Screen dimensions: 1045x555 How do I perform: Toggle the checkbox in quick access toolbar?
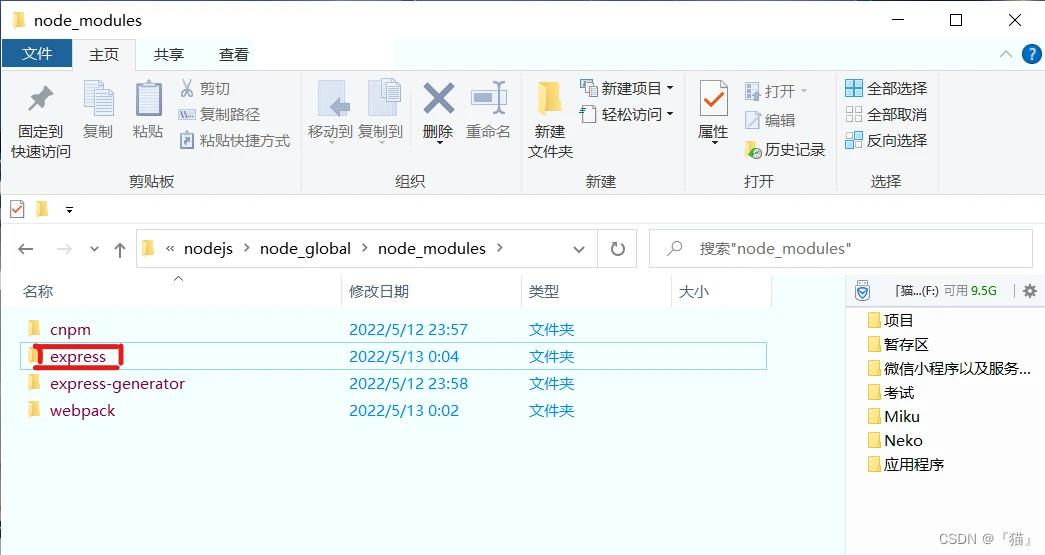(x=17, y=209)
